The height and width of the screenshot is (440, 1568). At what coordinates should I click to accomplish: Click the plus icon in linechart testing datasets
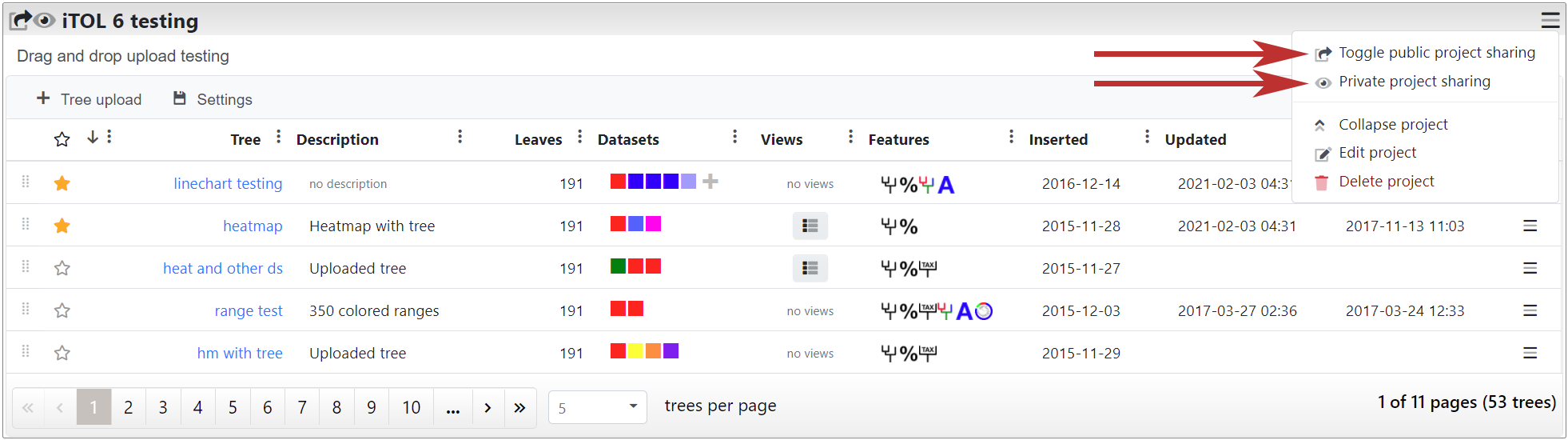[x=710, y=182]
